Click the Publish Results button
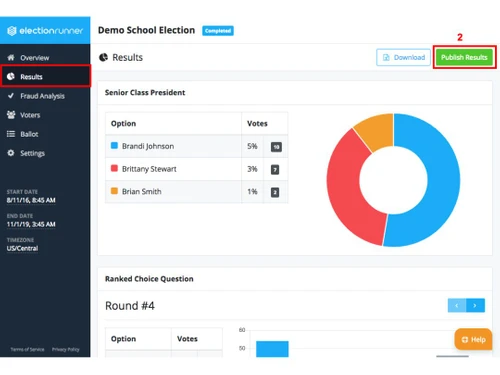 click(x=464, y=57)
